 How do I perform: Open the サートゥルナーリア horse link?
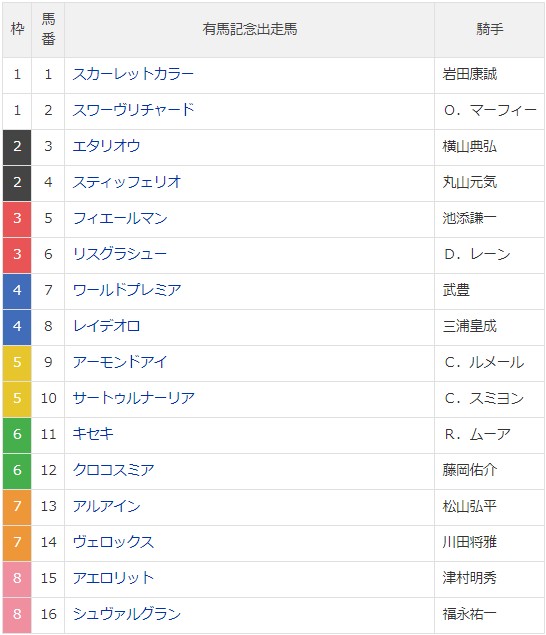click(133, 398)
